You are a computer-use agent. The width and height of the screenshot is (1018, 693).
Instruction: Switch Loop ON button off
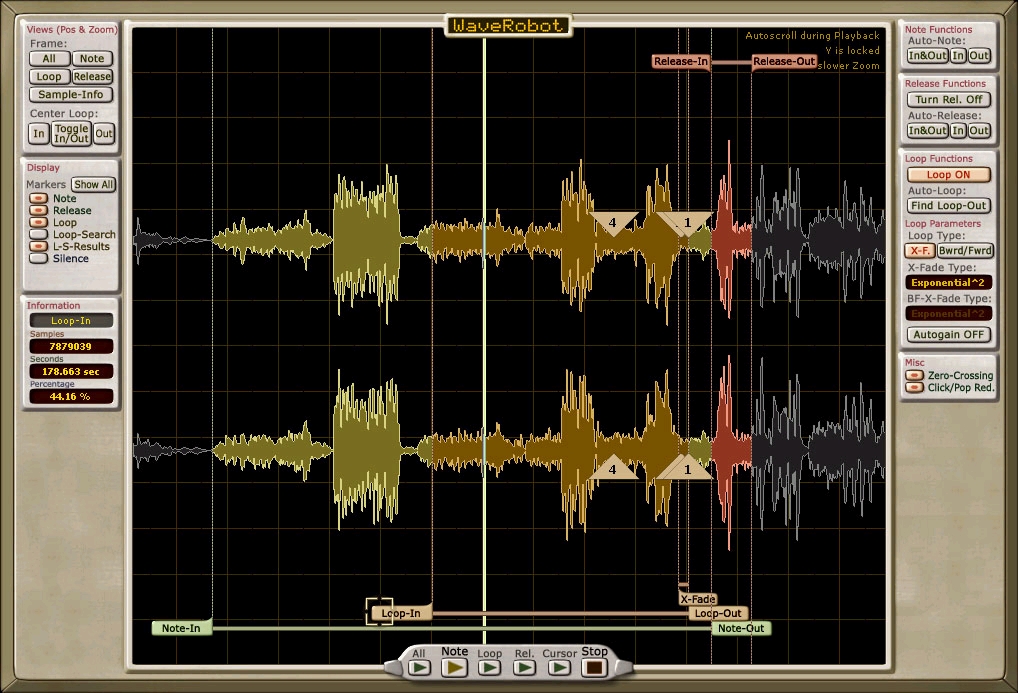[x=949, y=175]
